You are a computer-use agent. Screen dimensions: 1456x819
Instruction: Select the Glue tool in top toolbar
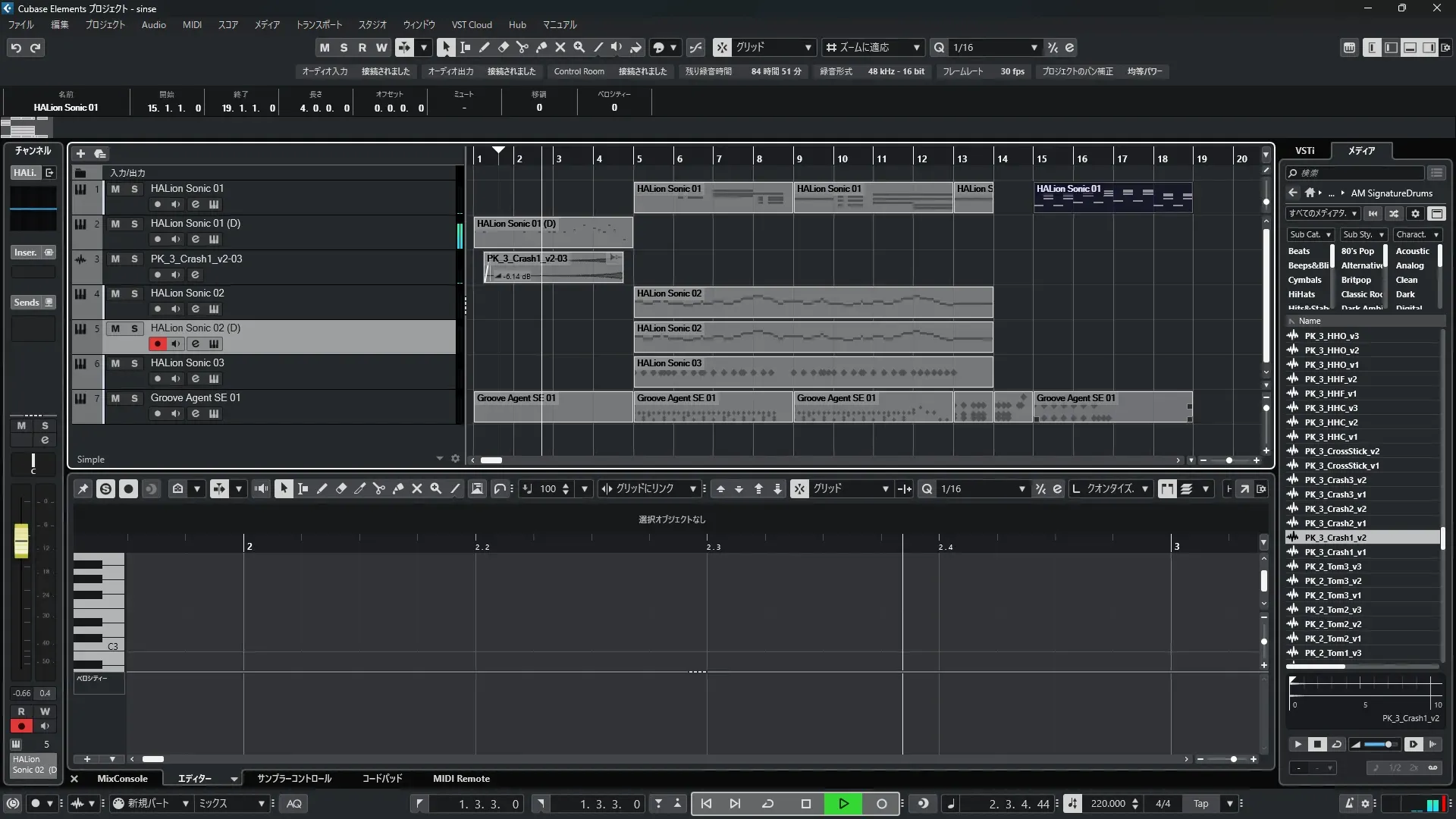[x=541, y=47]
